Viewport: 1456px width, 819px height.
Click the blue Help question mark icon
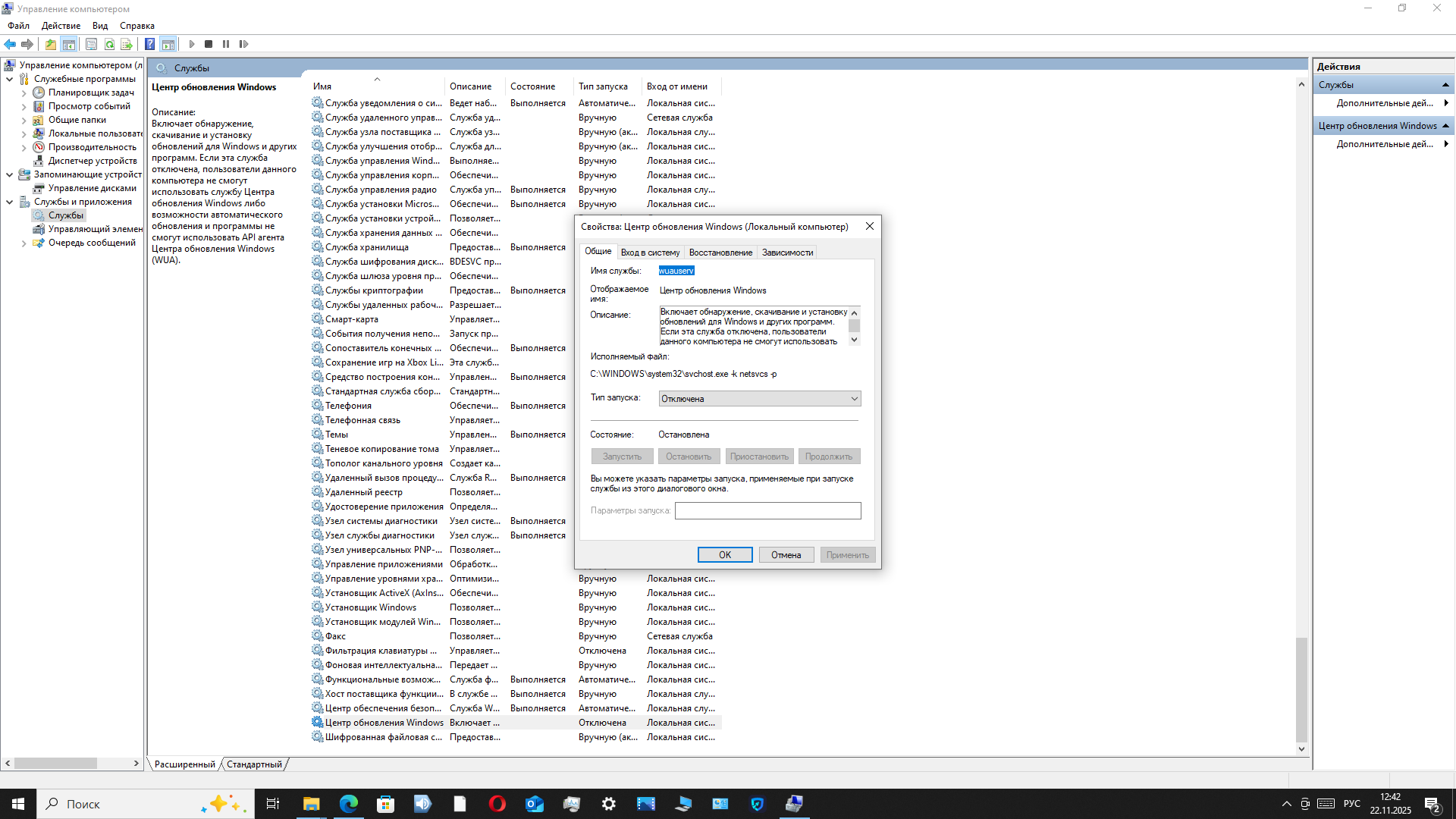pyautogui.click(x=149, y=44)
